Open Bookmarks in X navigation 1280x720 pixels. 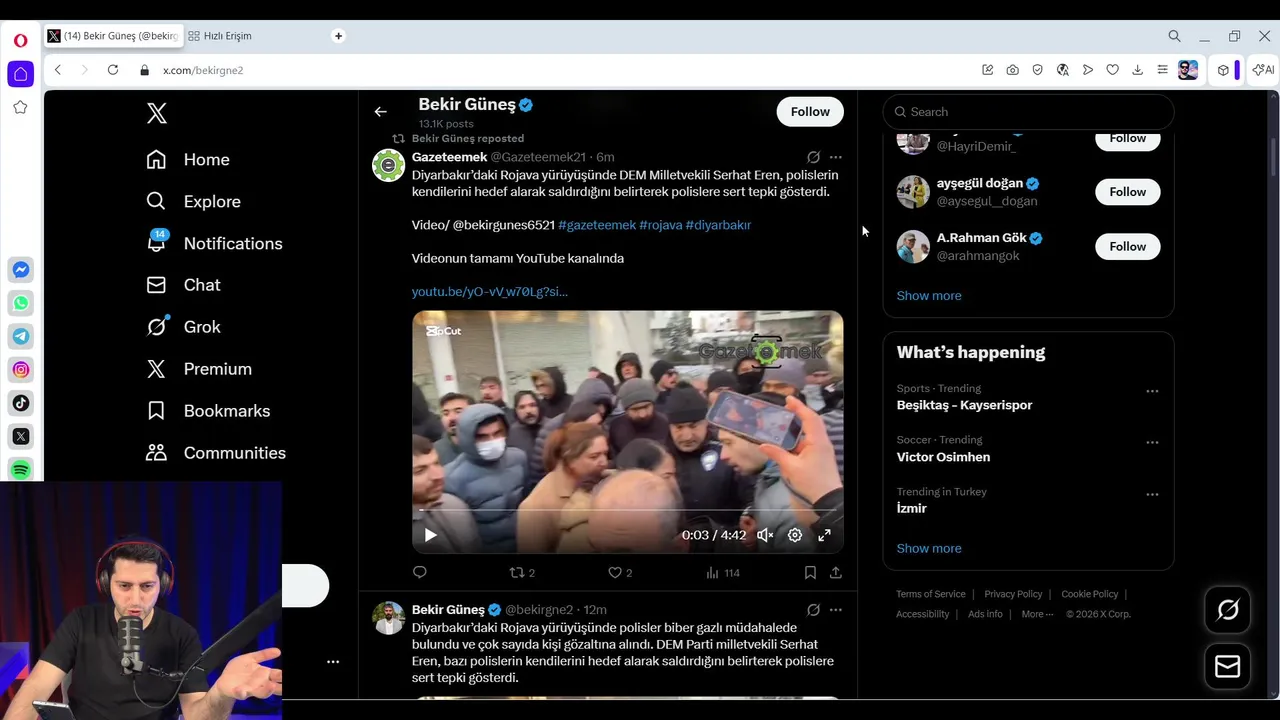208,411
